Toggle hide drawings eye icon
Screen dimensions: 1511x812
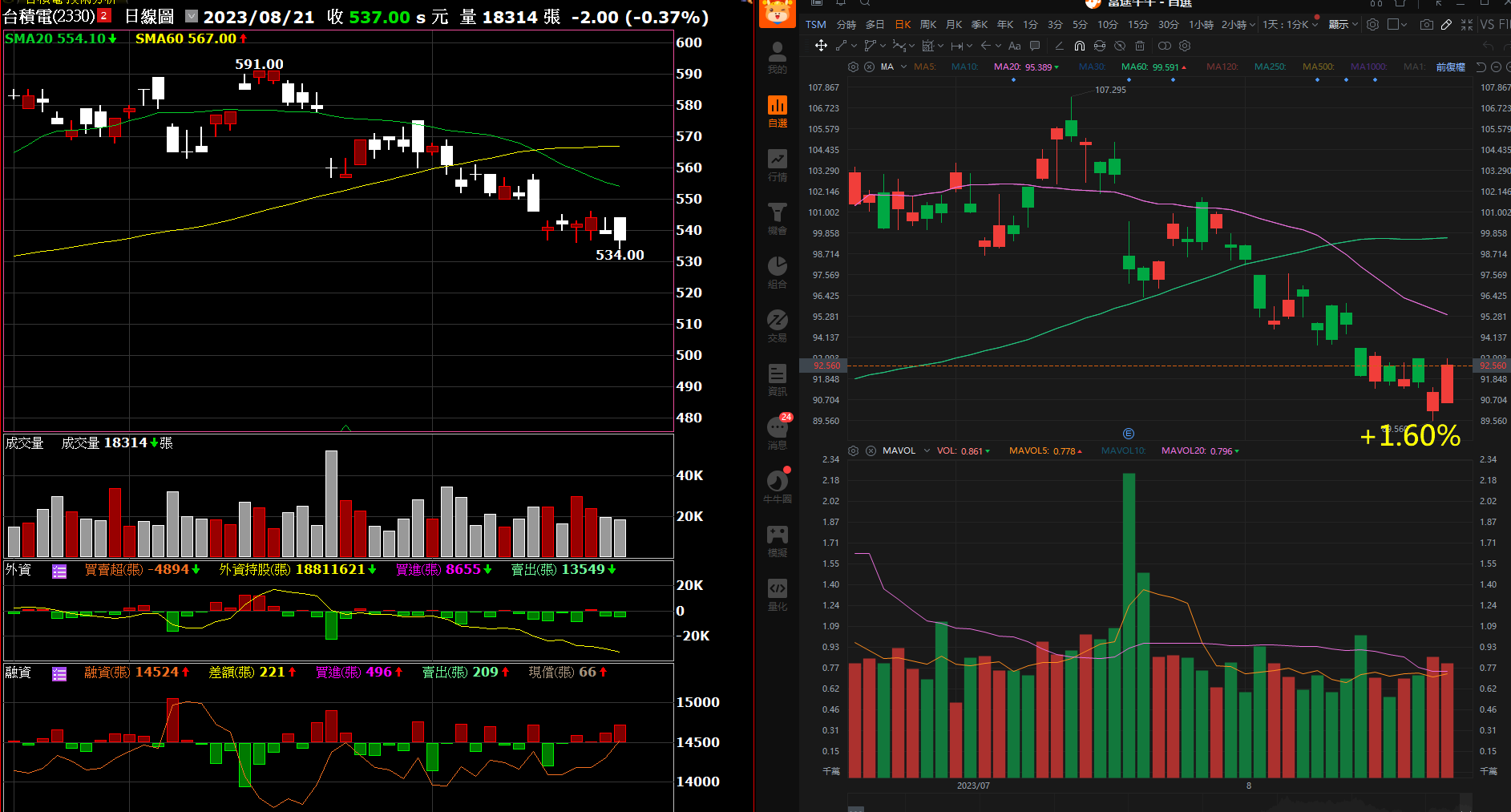point(1120,46)
